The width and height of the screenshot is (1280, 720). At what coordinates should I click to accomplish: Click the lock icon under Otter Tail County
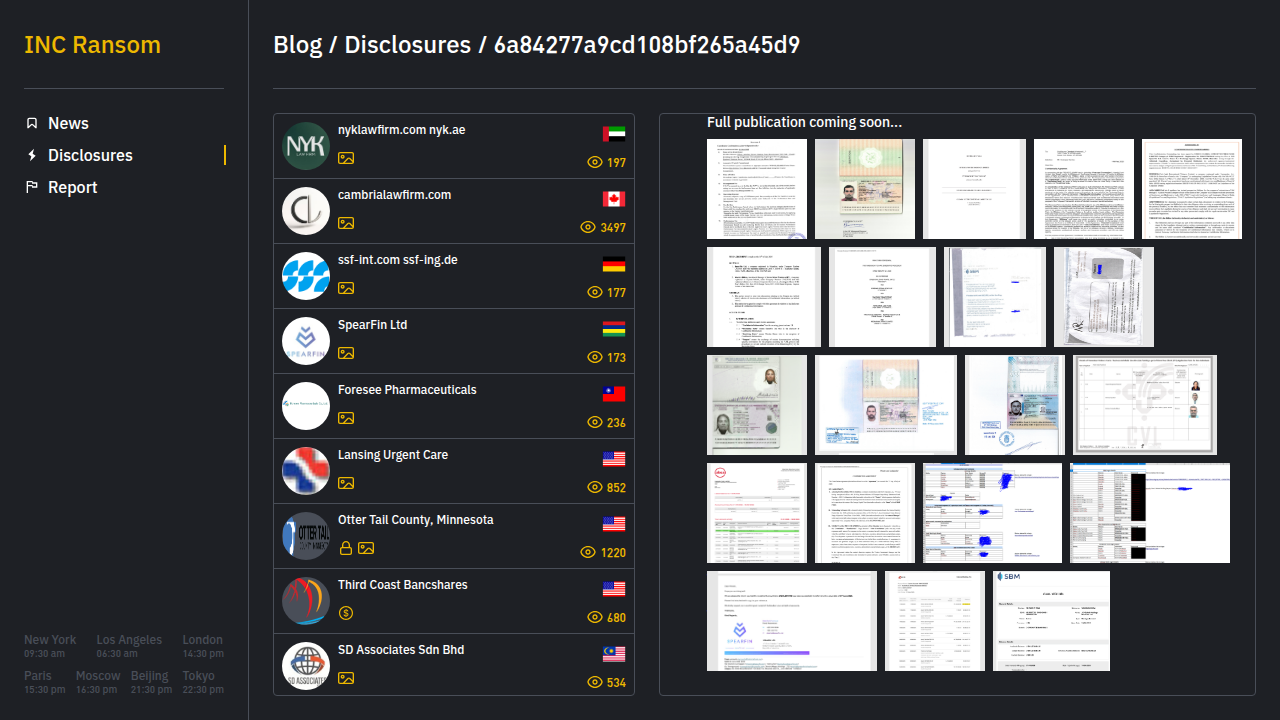pos(346,548)
